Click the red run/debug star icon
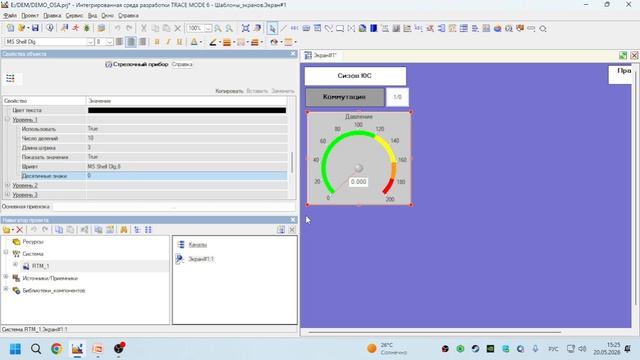Image resolution: width=640 pixels, height=360 pixels. (x=76, y=28)
